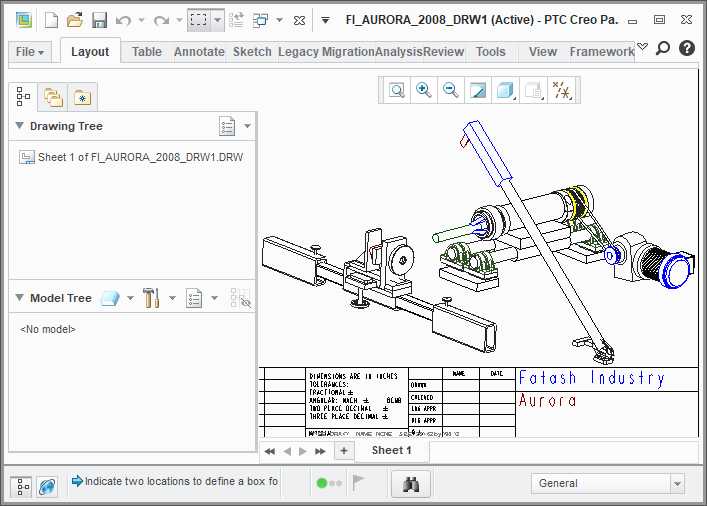
Task: Open datum display filters icon
Action: (x=562, y=90)
